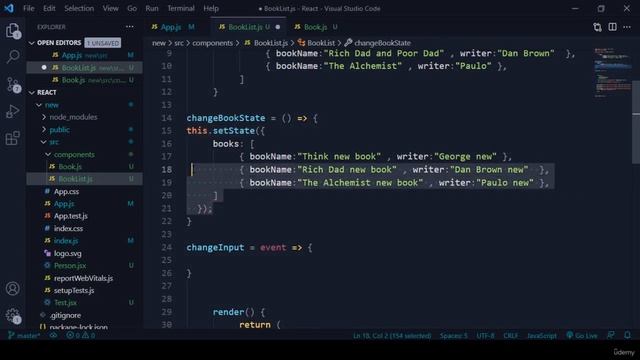Image resolution: width=640 pixels, height=360 pixels.
Task: Click the synchronize changes status icon
Action: point(53,336)
